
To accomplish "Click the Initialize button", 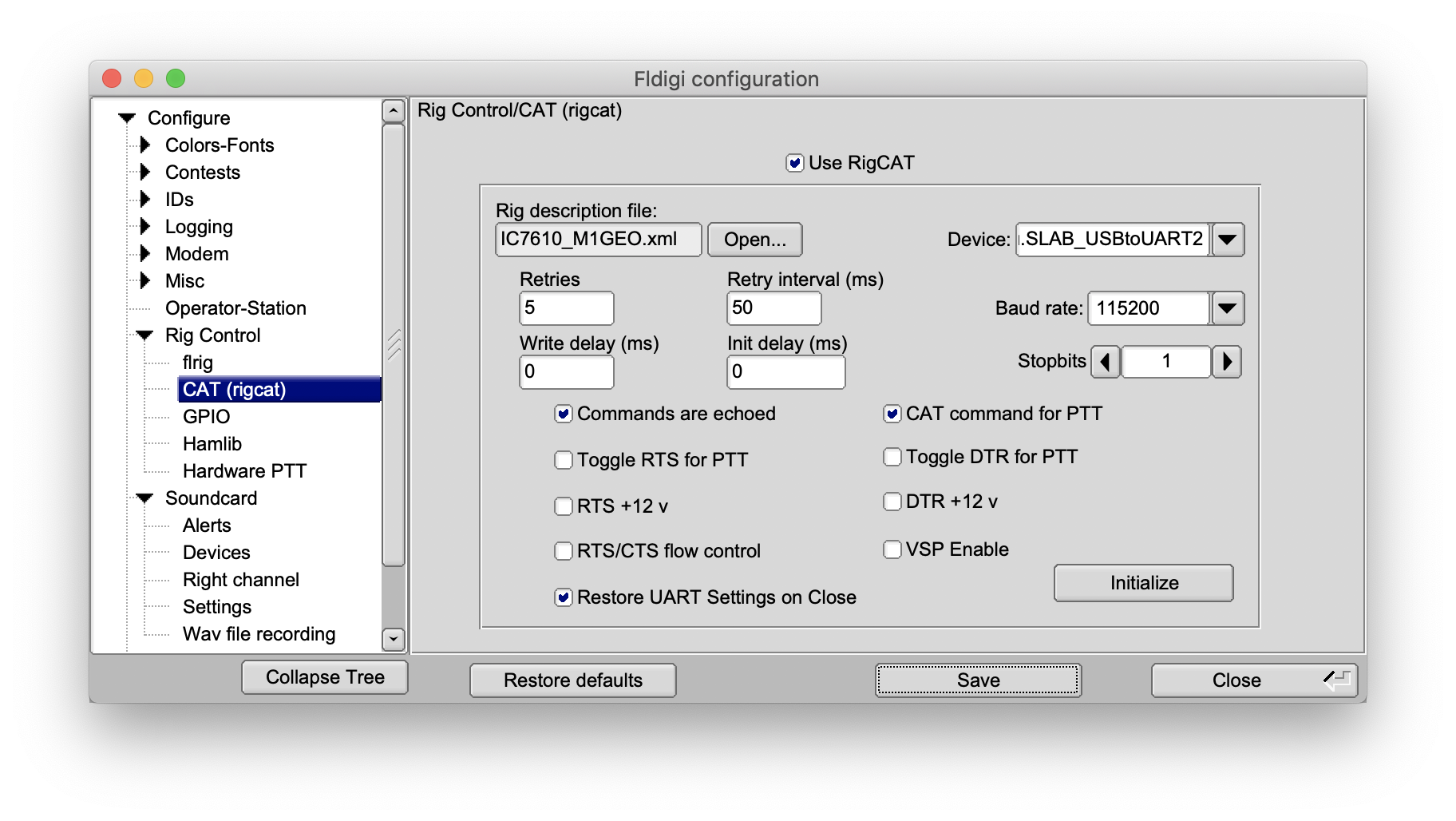I will coord(1143,583).
